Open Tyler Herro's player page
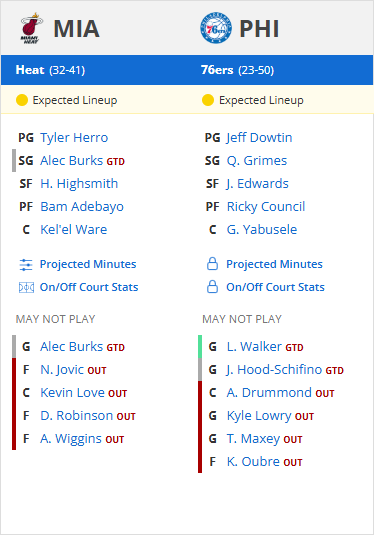Image resolution: width=374 pixels, height=535 pixels. (74, 138)
